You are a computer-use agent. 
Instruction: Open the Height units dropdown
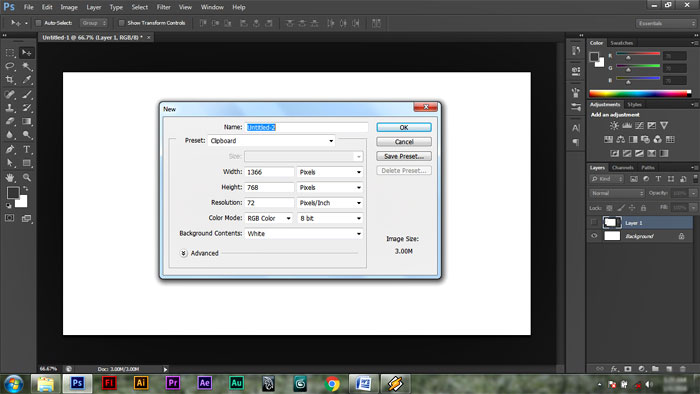point(330,188)
